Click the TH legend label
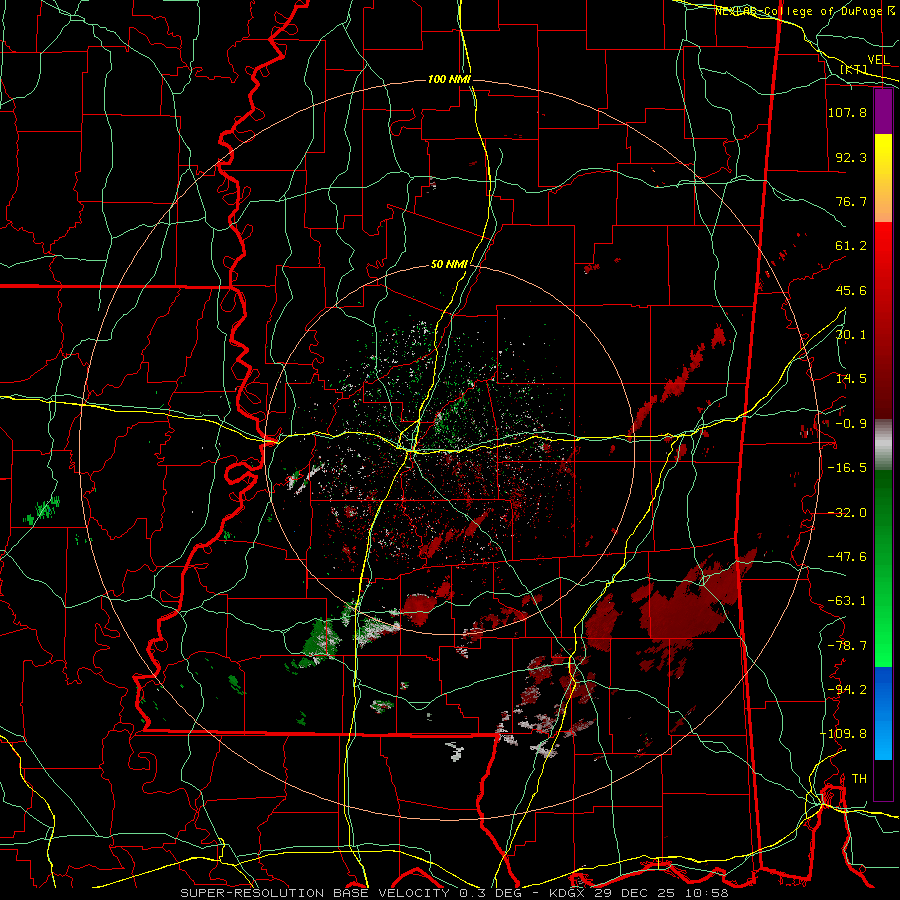Image resolution: width=900 pixels, height=900 pixels. [x=859, y=779]
